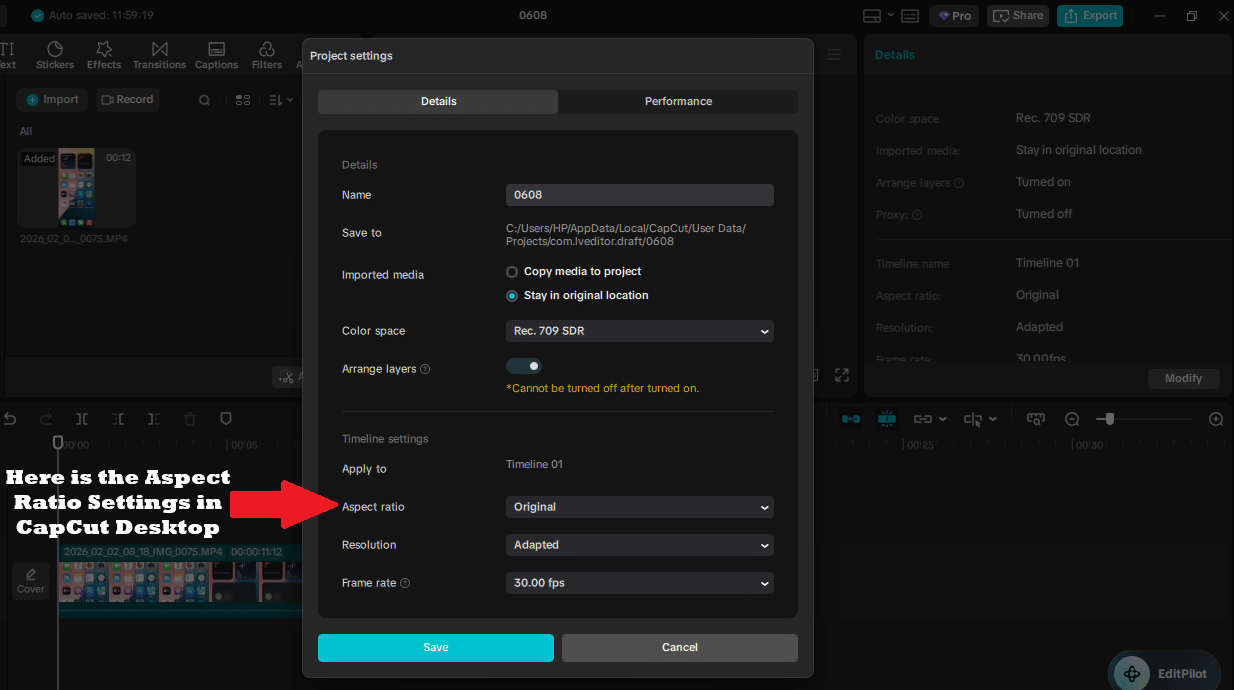Choose Copy media to project
Image resolution: width=1234 pixels, height=690 pixels.
[574, 272]
